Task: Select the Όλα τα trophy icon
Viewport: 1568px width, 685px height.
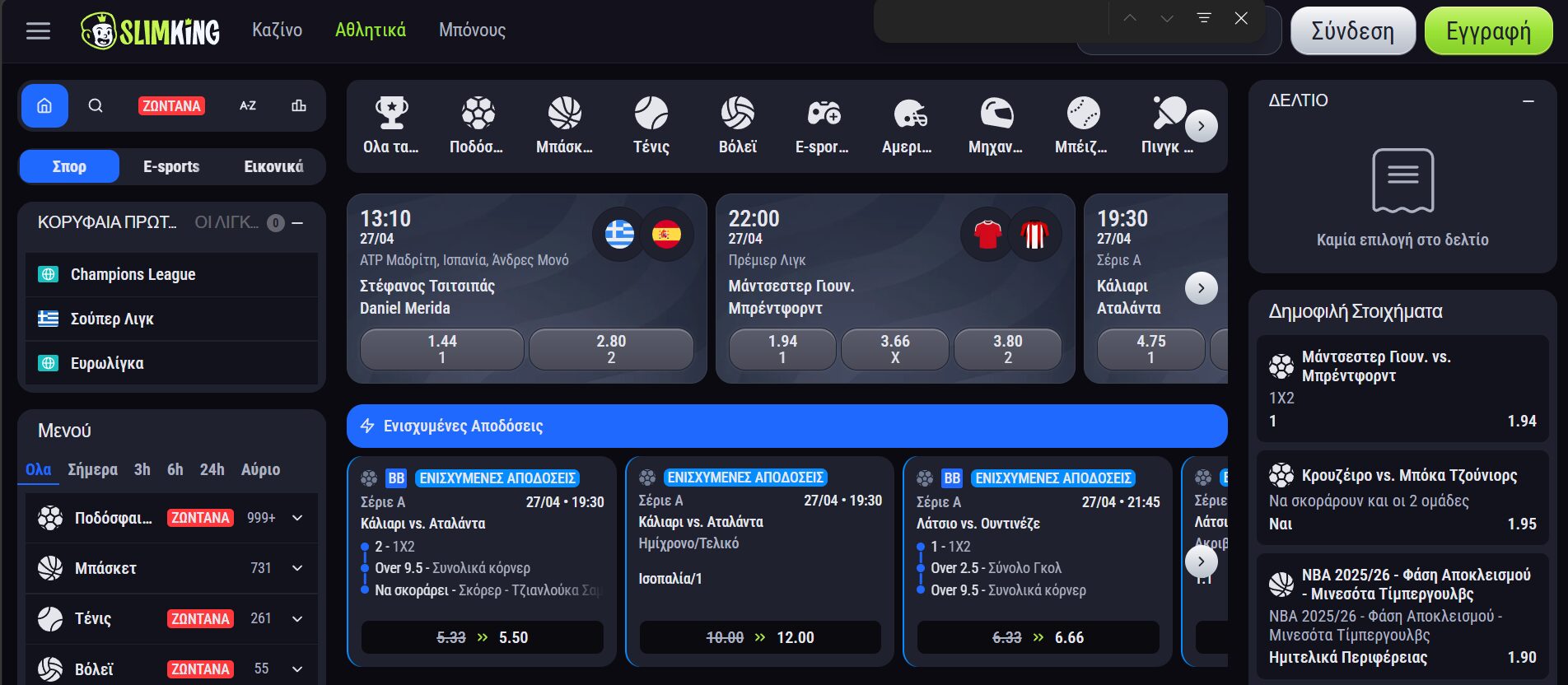Action: [391, 113]
